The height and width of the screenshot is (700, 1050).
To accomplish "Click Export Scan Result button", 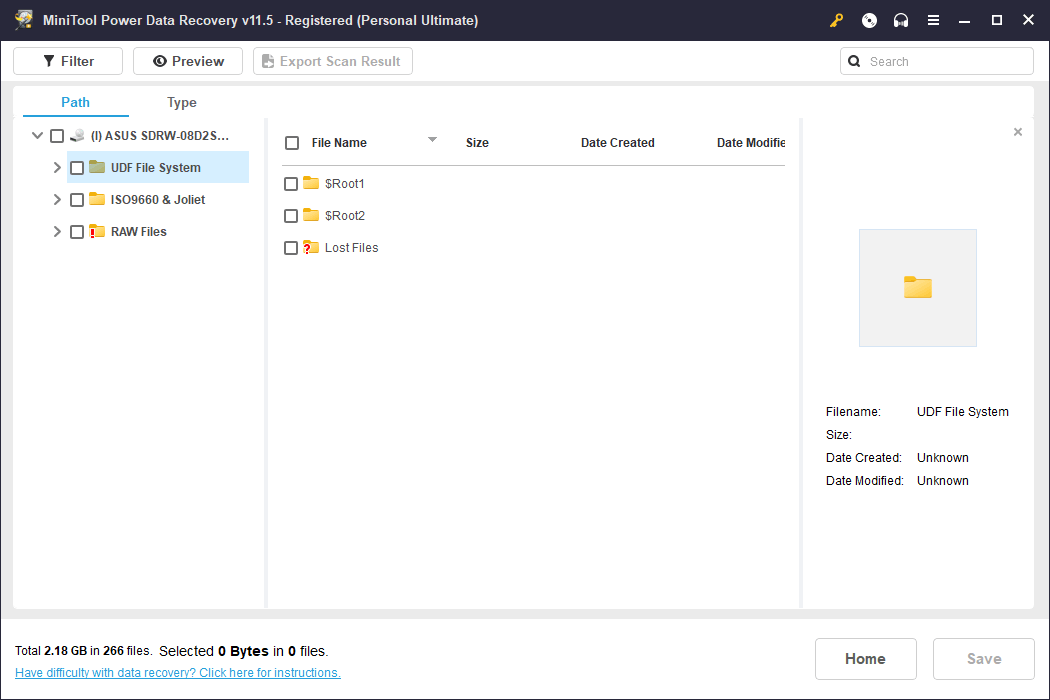I will click(333, 61).
